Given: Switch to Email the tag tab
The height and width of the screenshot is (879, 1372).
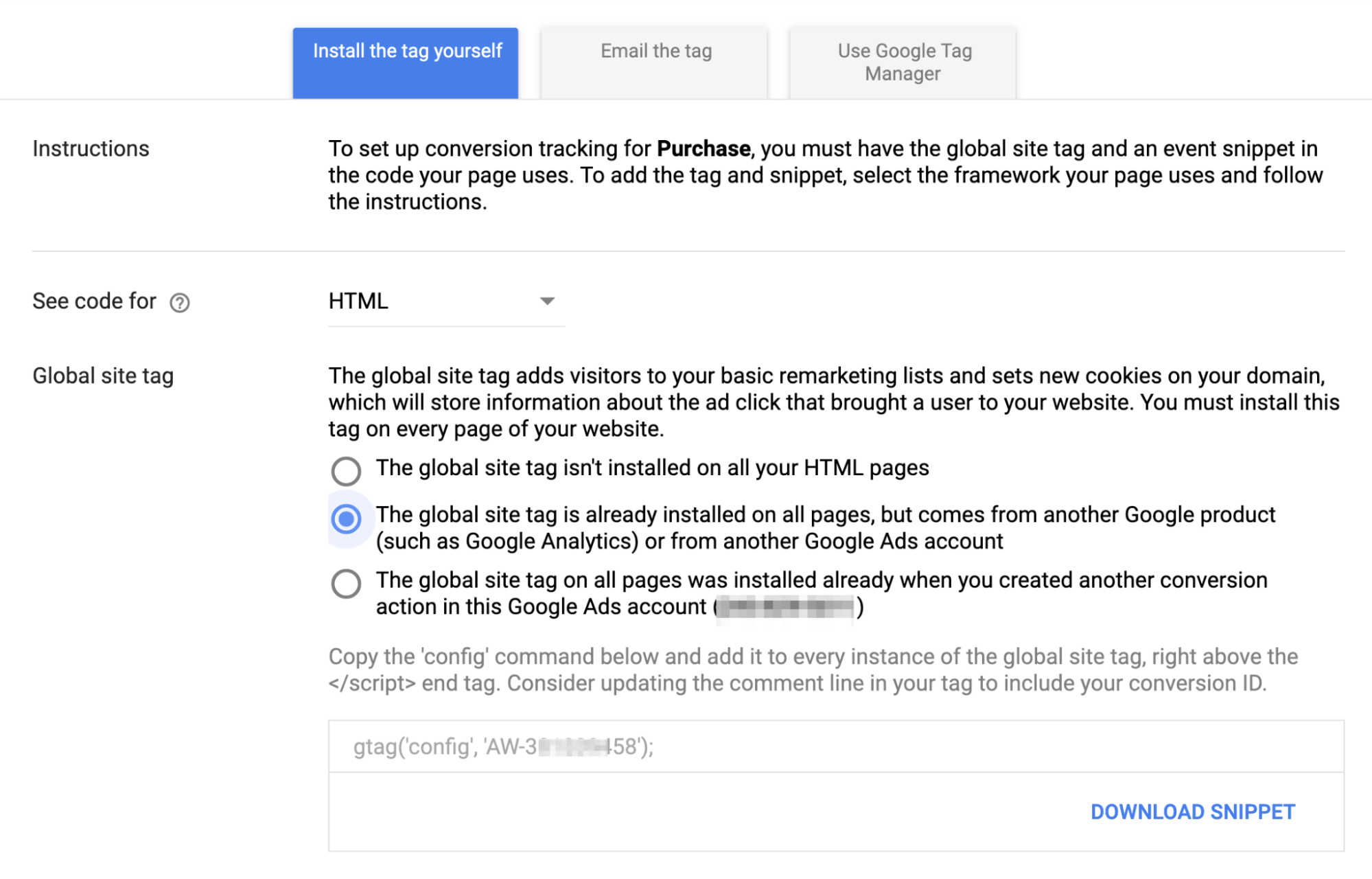Looking at the screenshot, I should (655, 62).
